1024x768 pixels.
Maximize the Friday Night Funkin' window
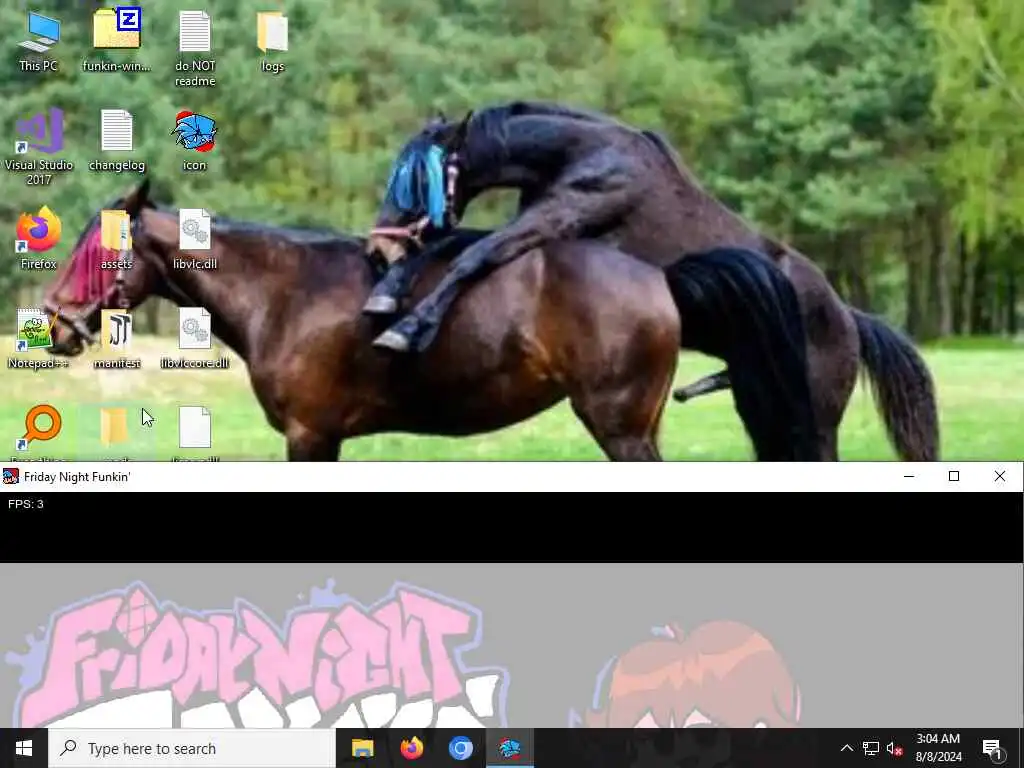pos(953,477)
